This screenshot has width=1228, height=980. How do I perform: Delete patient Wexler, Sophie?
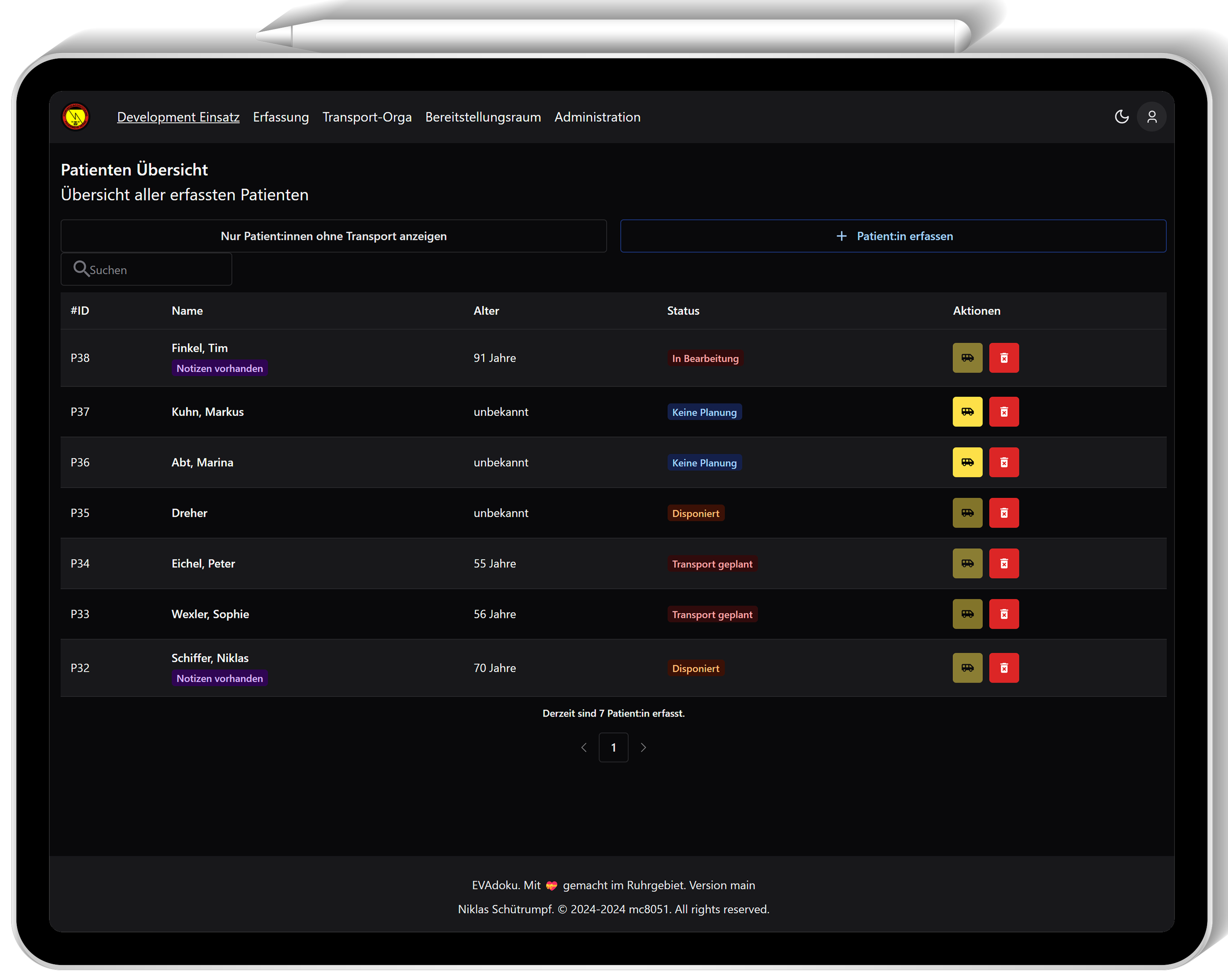coord(1004,614)
